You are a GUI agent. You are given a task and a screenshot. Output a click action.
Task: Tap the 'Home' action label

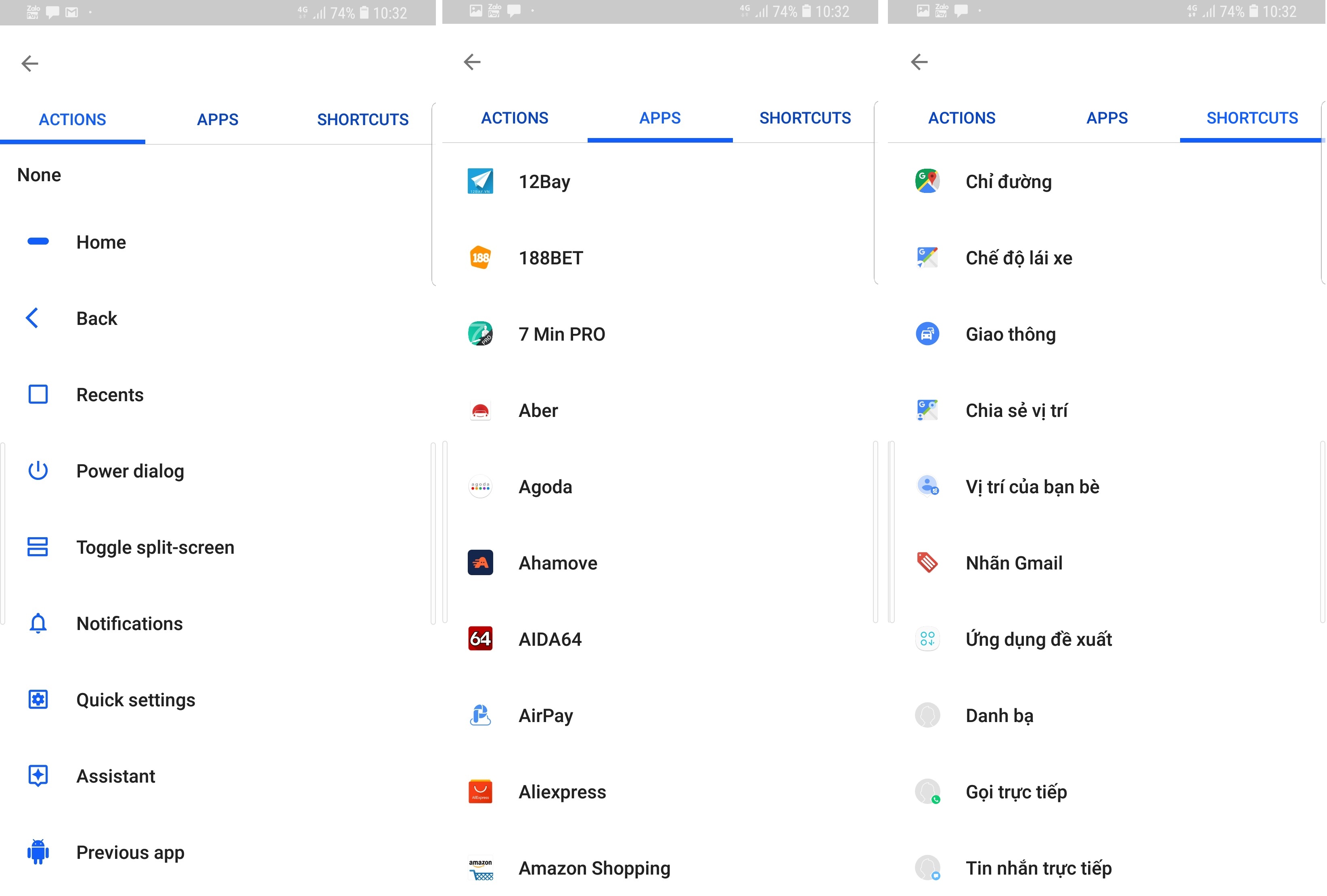coord(101,242)
